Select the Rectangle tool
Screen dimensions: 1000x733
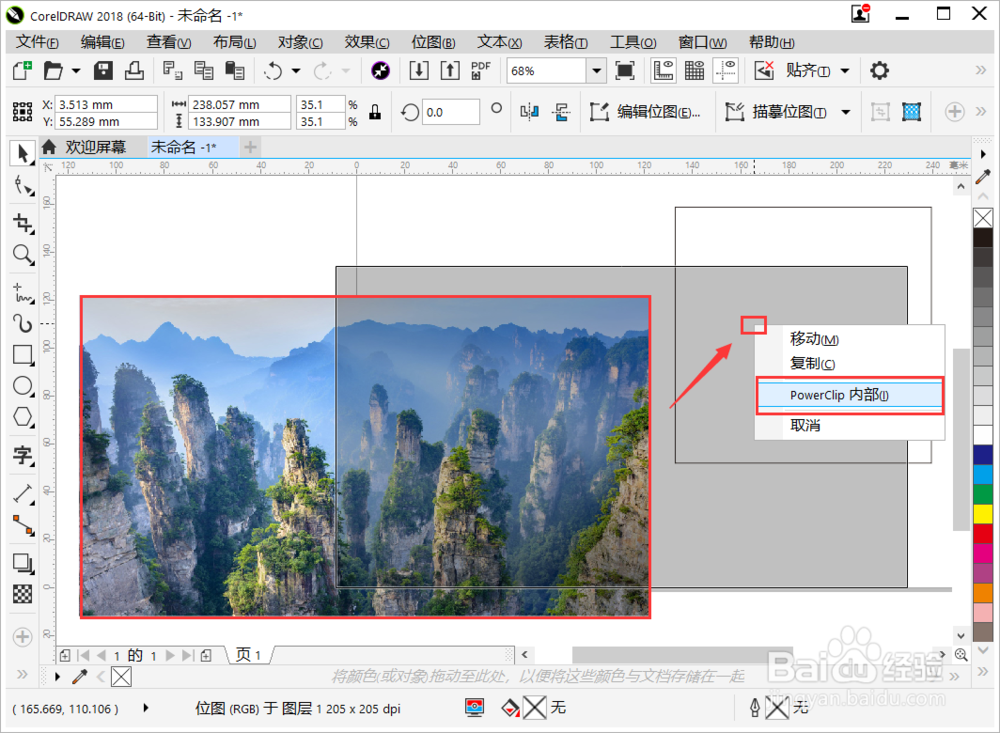click(x=23, y=355)
